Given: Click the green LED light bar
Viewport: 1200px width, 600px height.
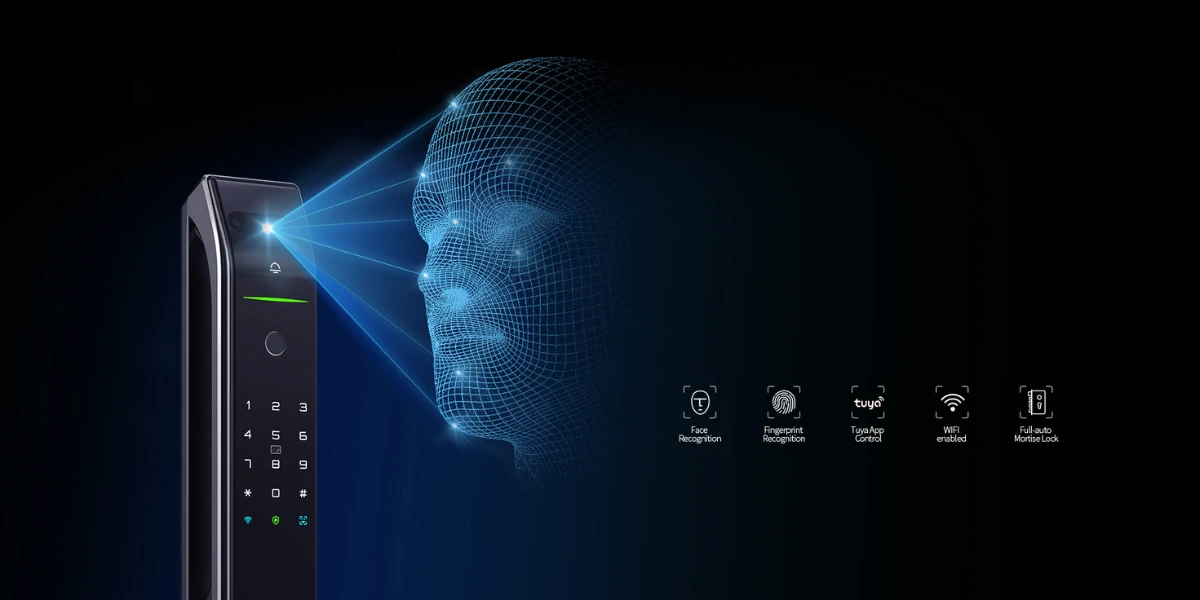Looking at the screenshot, I should coord(275,299).
